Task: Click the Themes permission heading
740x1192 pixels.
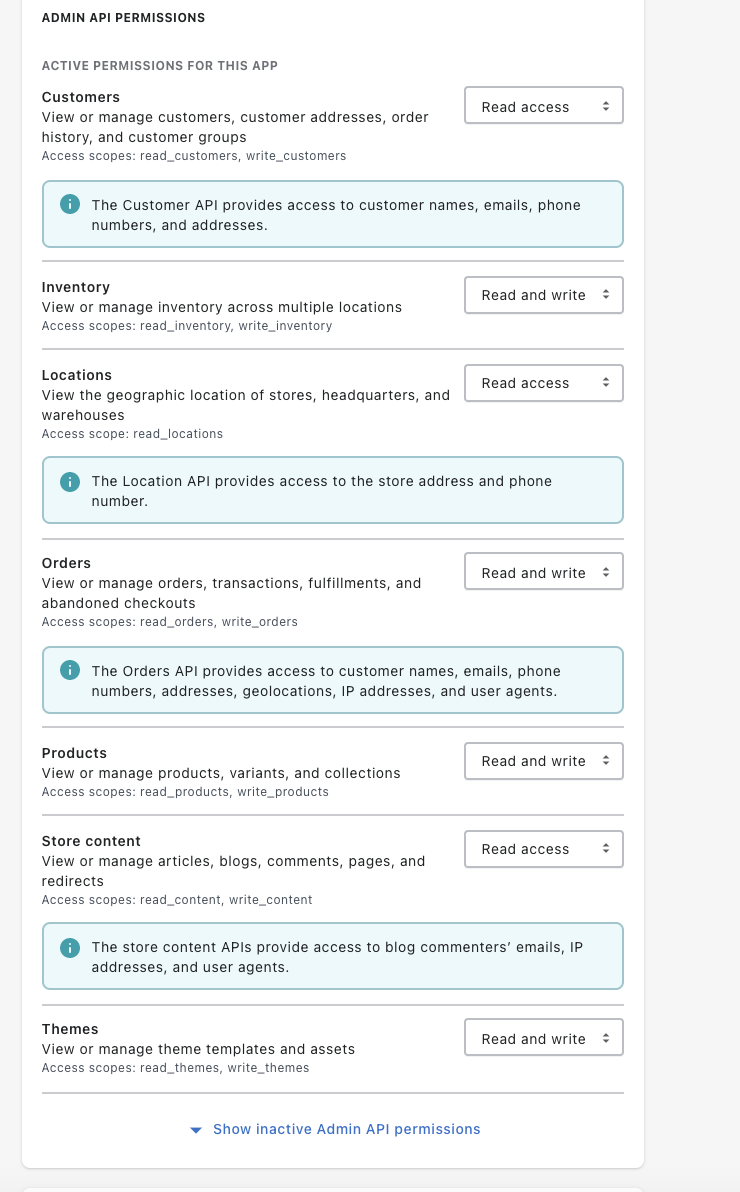Action: pos(70,1029)
